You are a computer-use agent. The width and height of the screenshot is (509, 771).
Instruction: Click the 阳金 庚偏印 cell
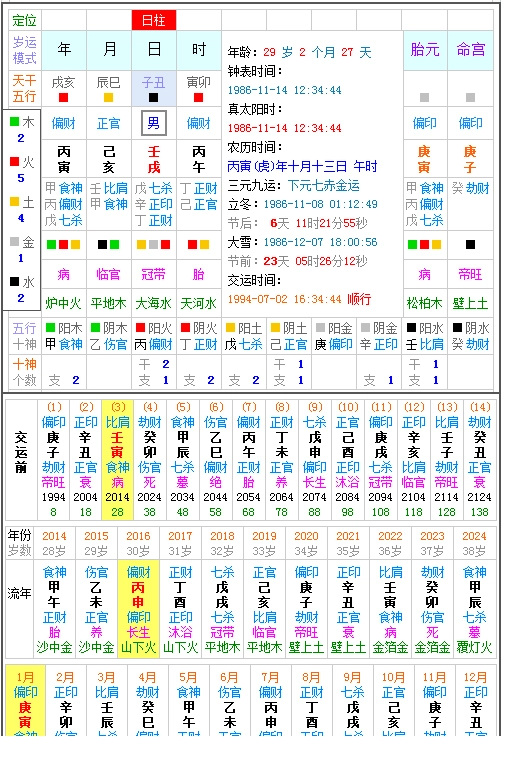(x=334, y=336)
